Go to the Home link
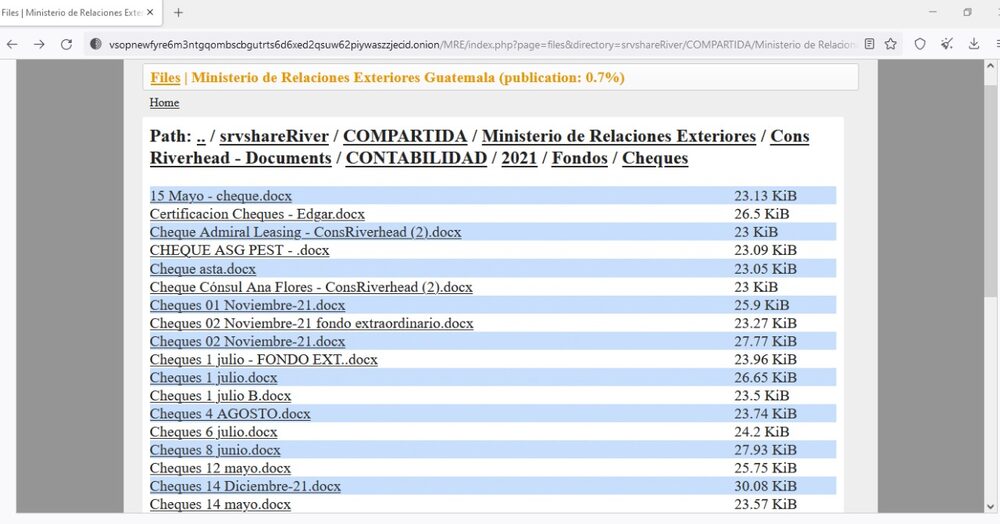The width and height of the screenshot is (1000, 524). coord(164,103)
